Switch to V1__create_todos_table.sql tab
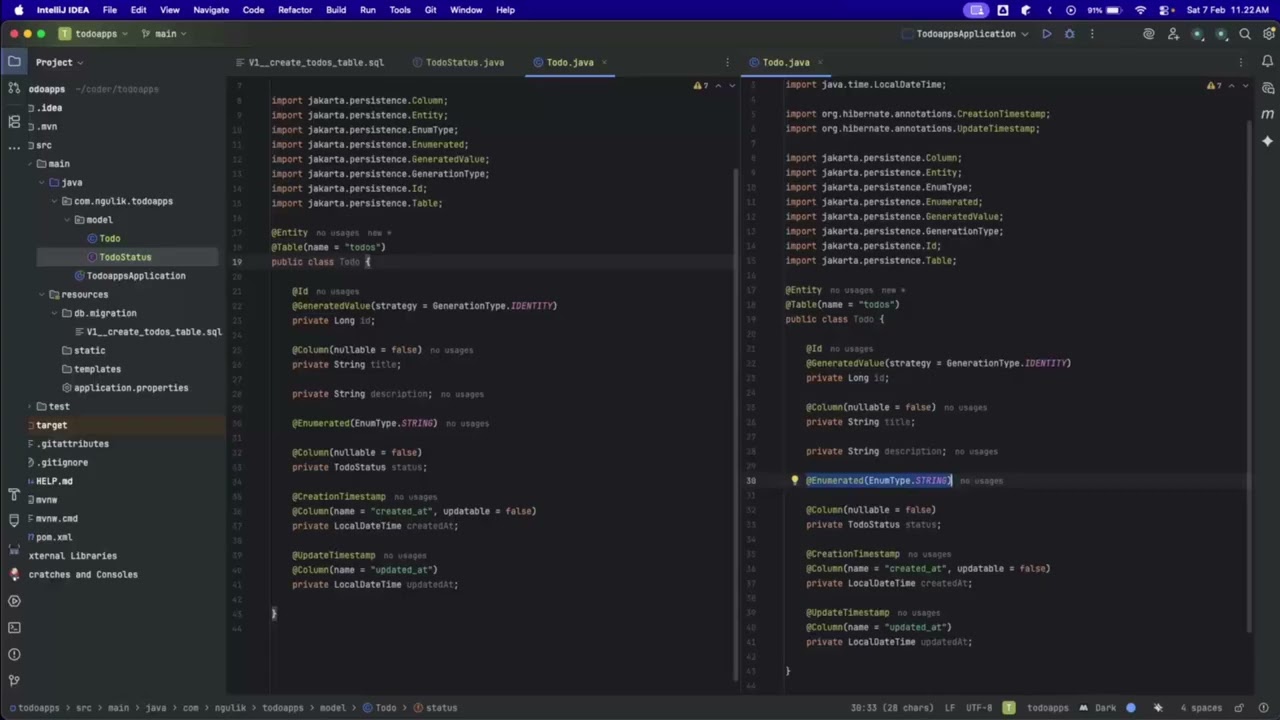 [309, 62]
